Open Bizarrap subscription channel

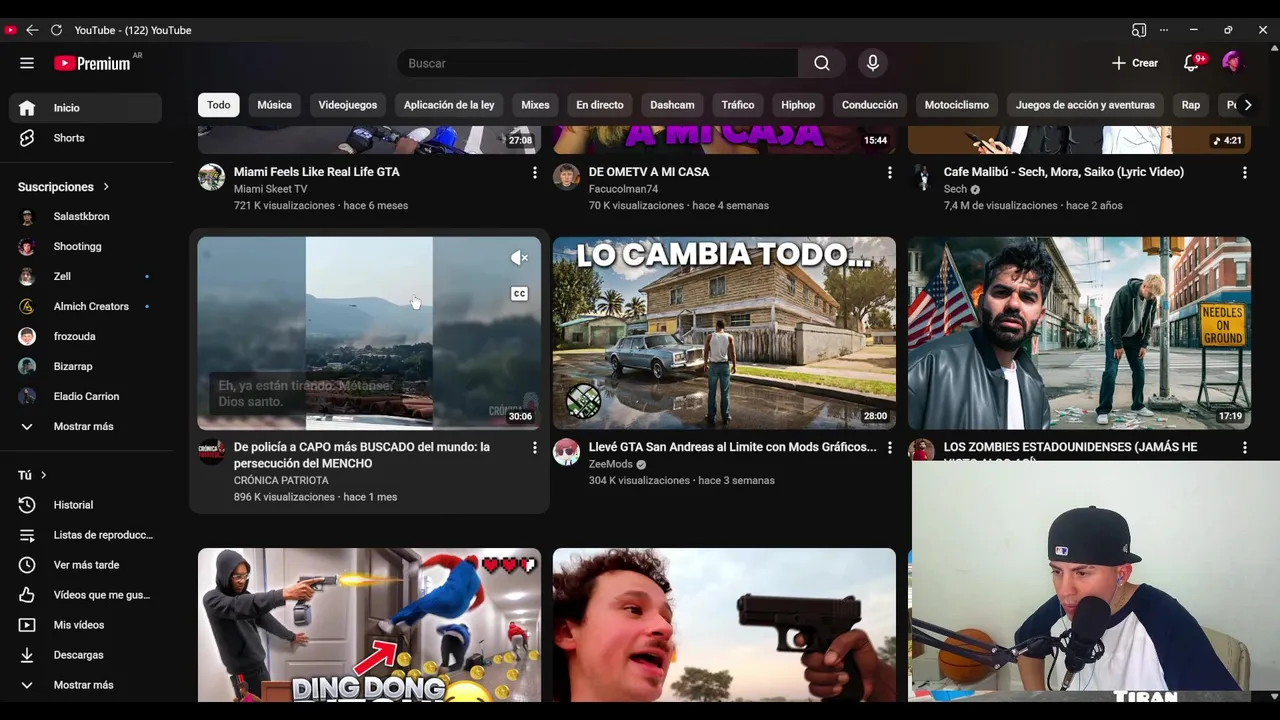point(85,367)
